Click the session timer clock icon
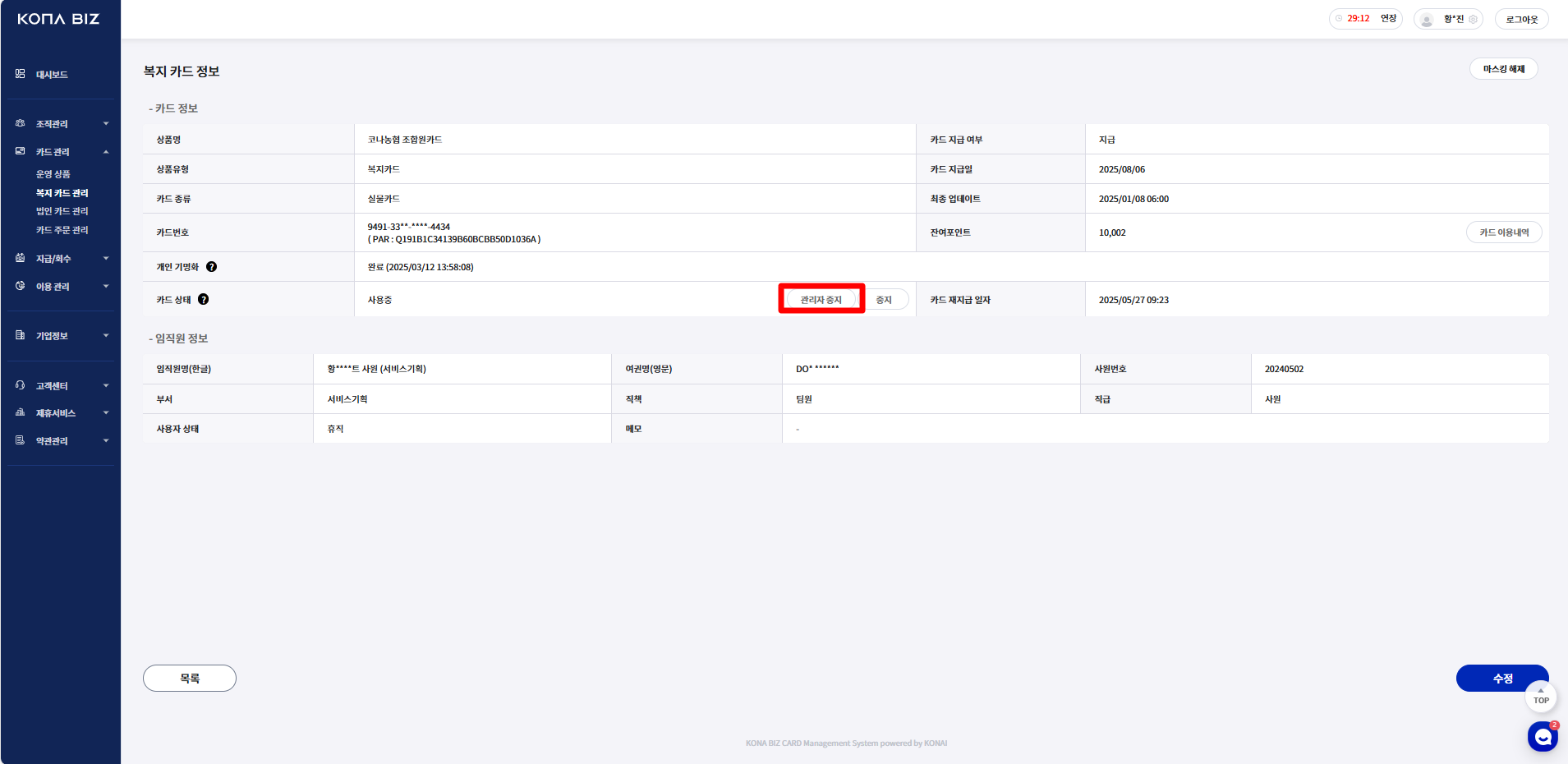Image resolution: width=1568 pixels, height=764 pixels. (x=1339, y=18)
